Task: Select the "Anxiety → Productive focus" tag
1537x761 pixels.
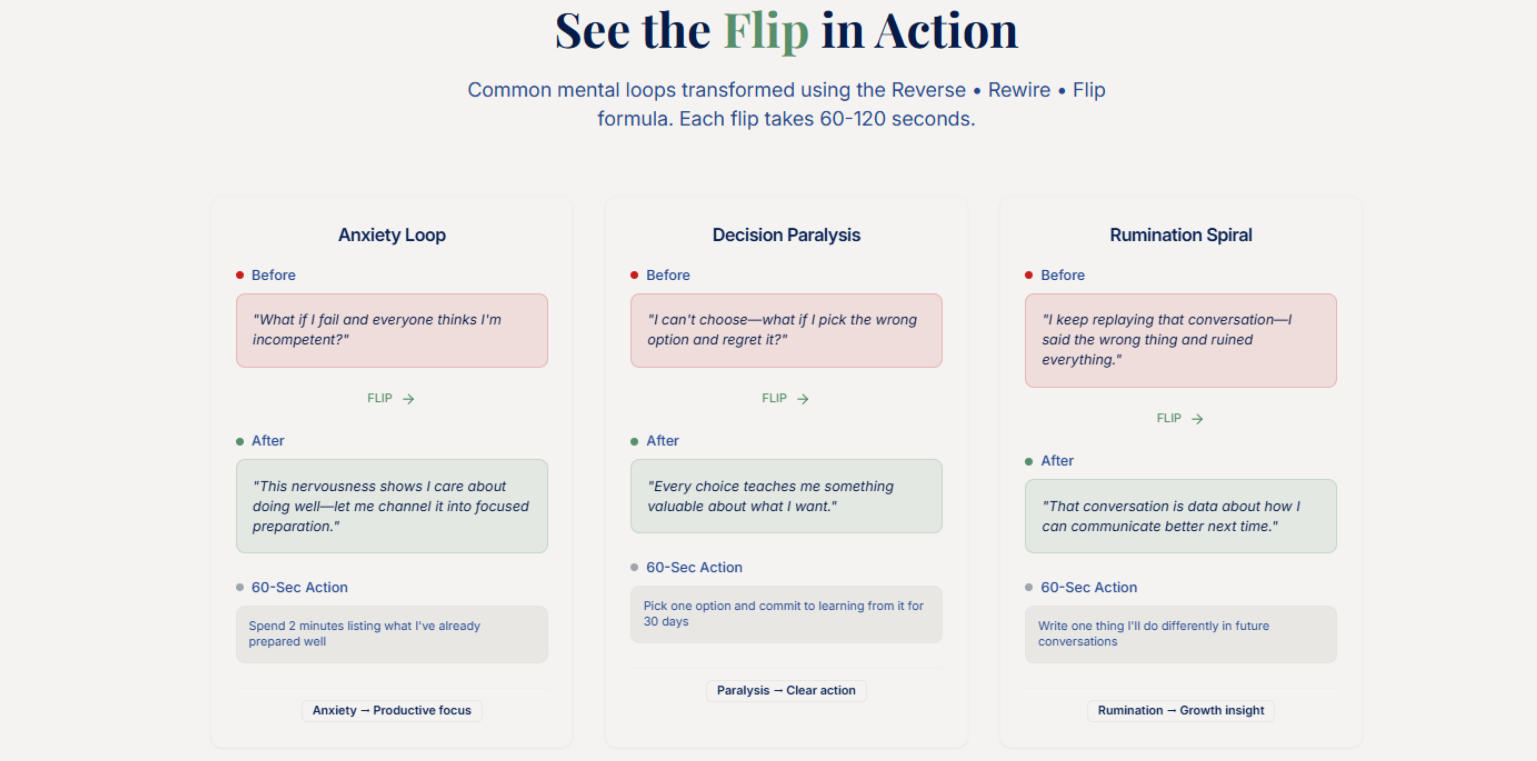Action: [x=392, y=711]
